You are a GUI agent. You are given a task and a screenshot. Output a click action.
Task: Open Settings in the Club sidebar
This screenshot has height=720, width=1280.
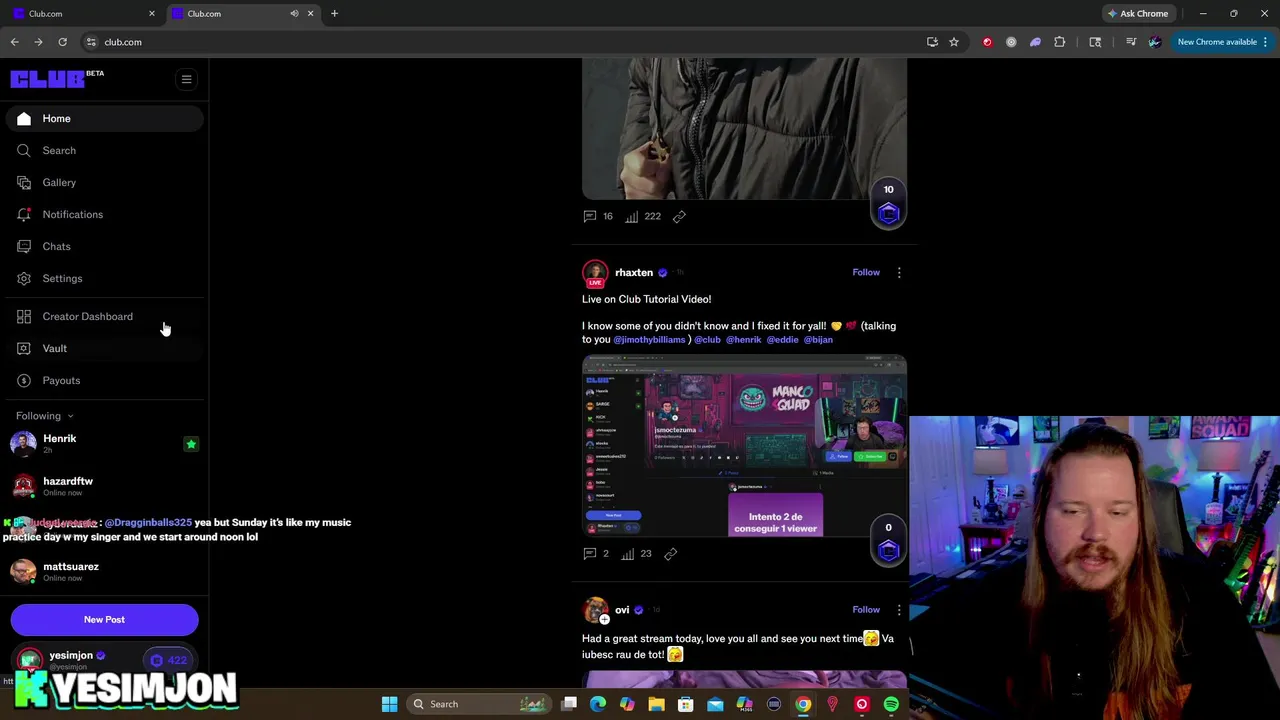coord(104,278)
